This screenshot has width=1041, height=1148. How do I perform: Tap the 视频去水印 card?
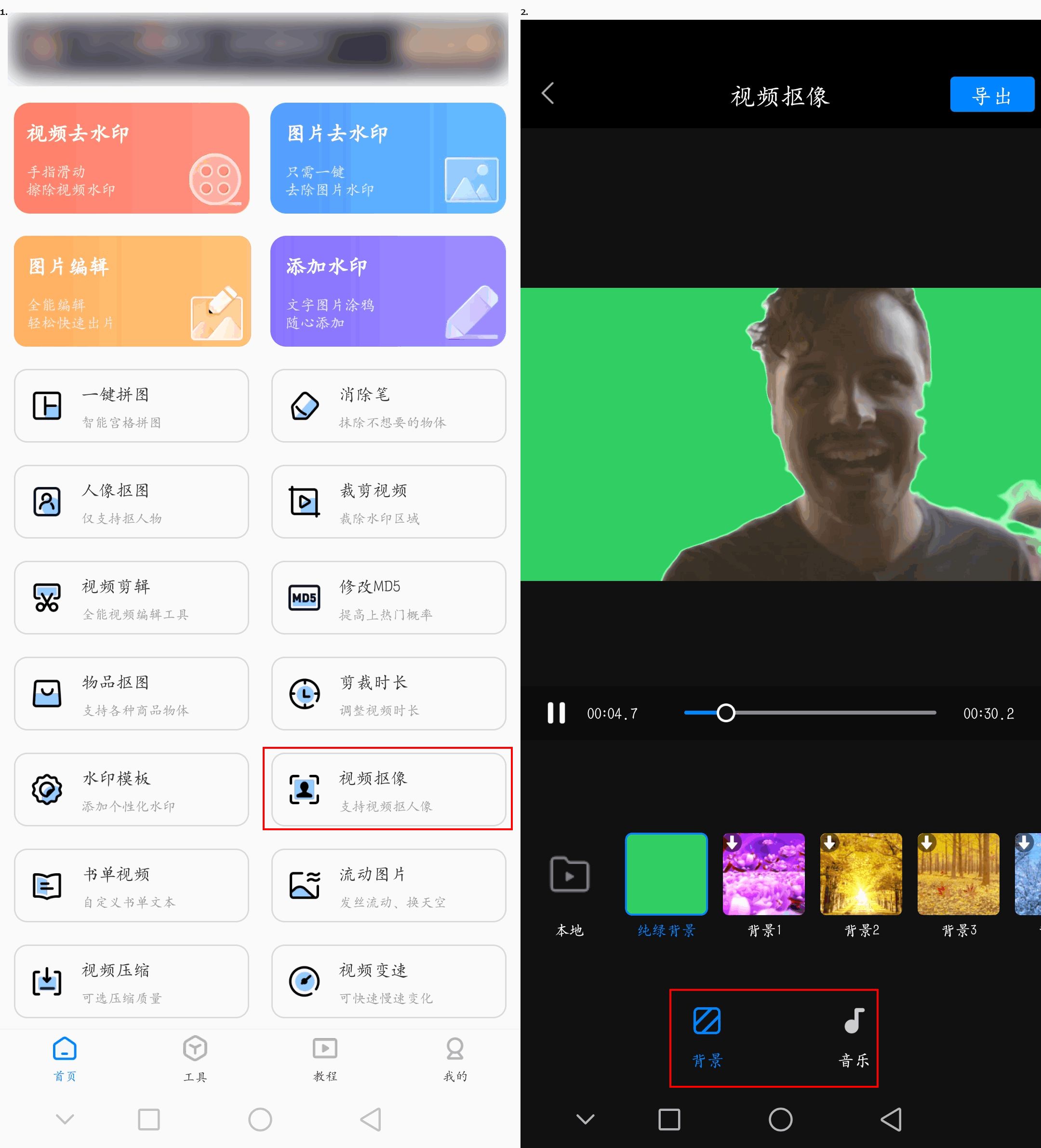(x=132, y=158)
